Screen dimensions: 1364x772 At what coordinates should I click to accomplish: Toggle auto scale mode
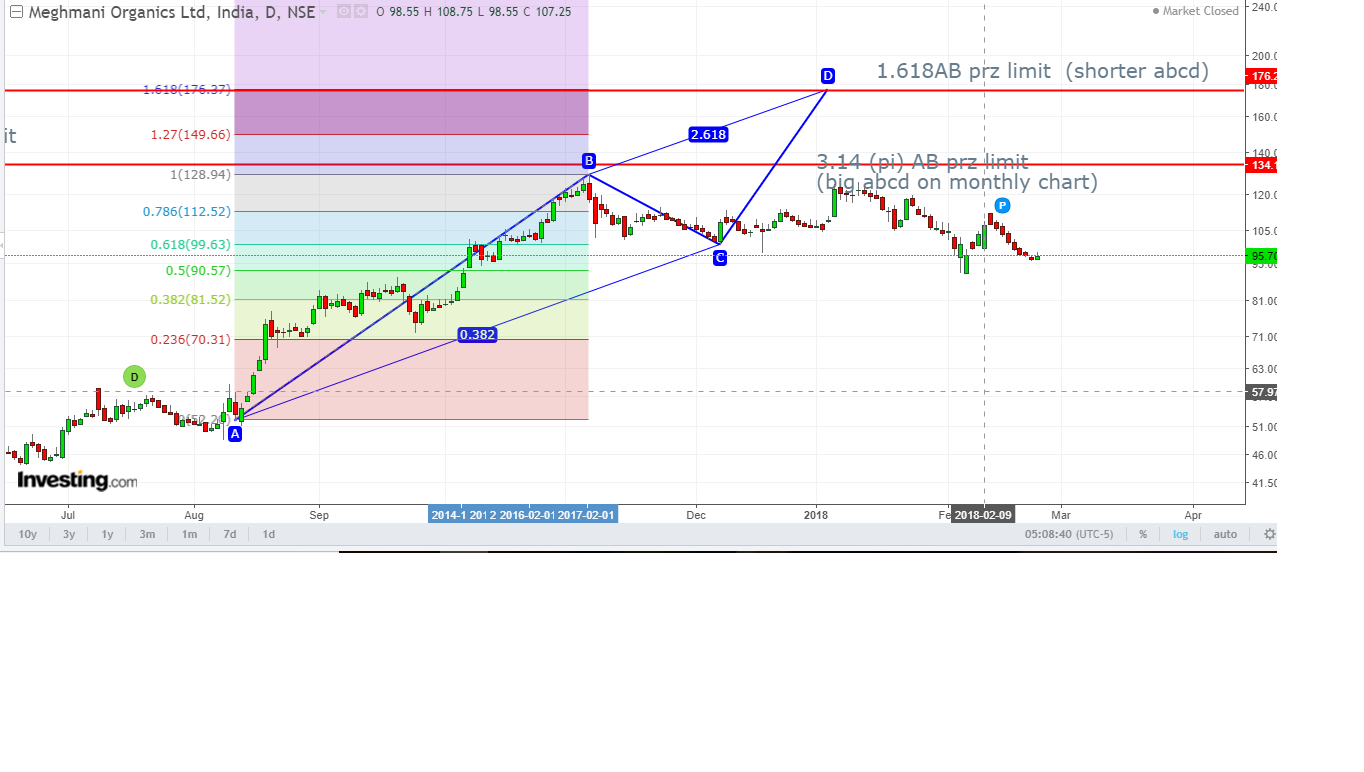(1225, 534)
